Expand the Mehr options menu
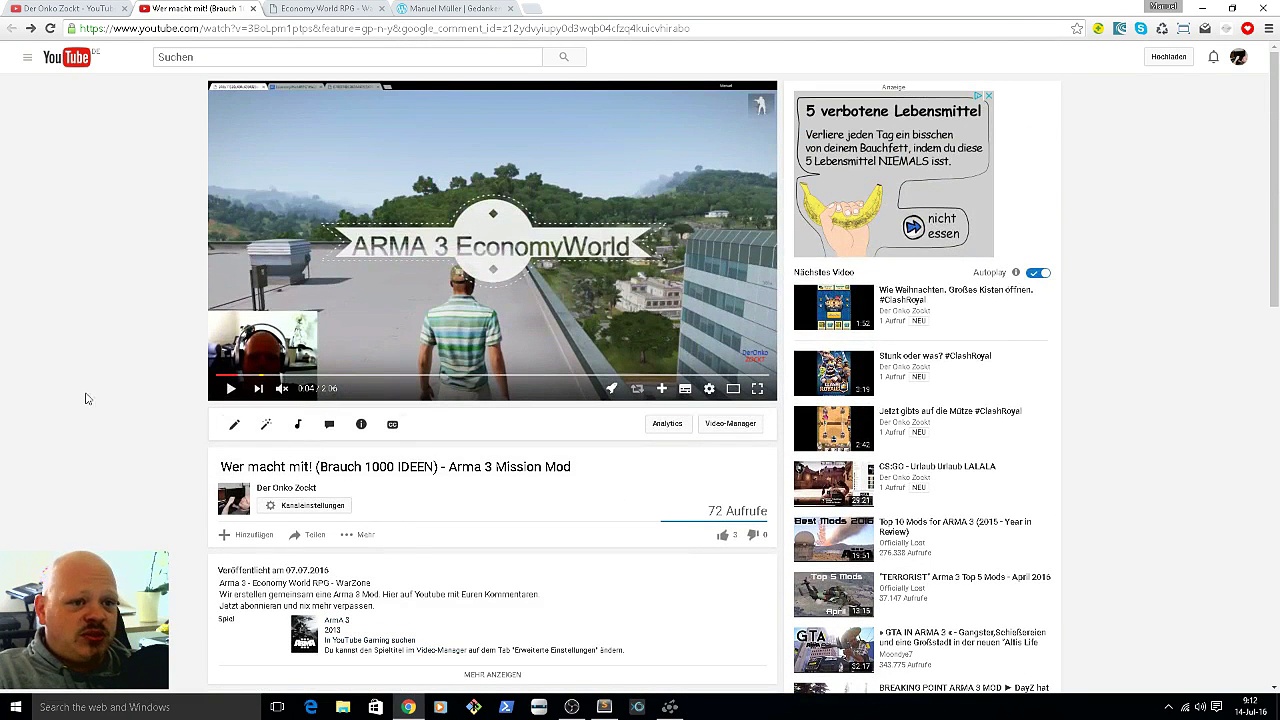This screenshot has height=720, width=1280. pyautogui.click(x=357, y=535)
